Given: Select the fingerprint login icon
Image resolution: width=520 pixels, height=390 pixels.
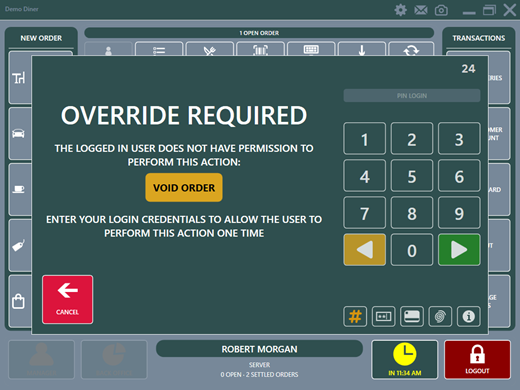Looking at the screenshot, I should pyautogui.click(x=440, y=316).
